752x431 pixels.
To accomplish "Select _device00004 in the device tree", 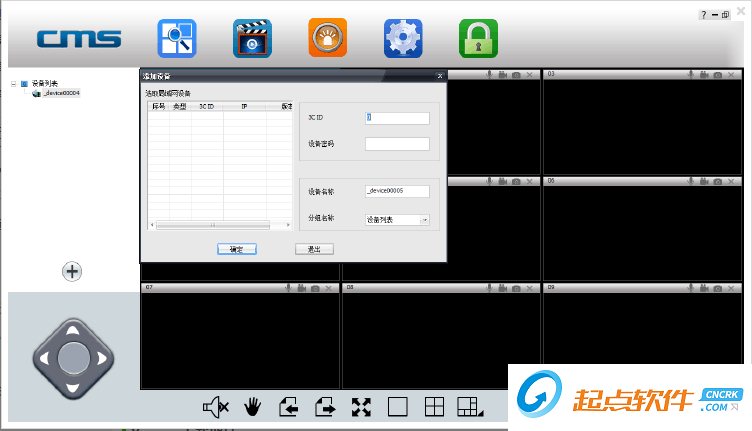I will click(61, 93).
